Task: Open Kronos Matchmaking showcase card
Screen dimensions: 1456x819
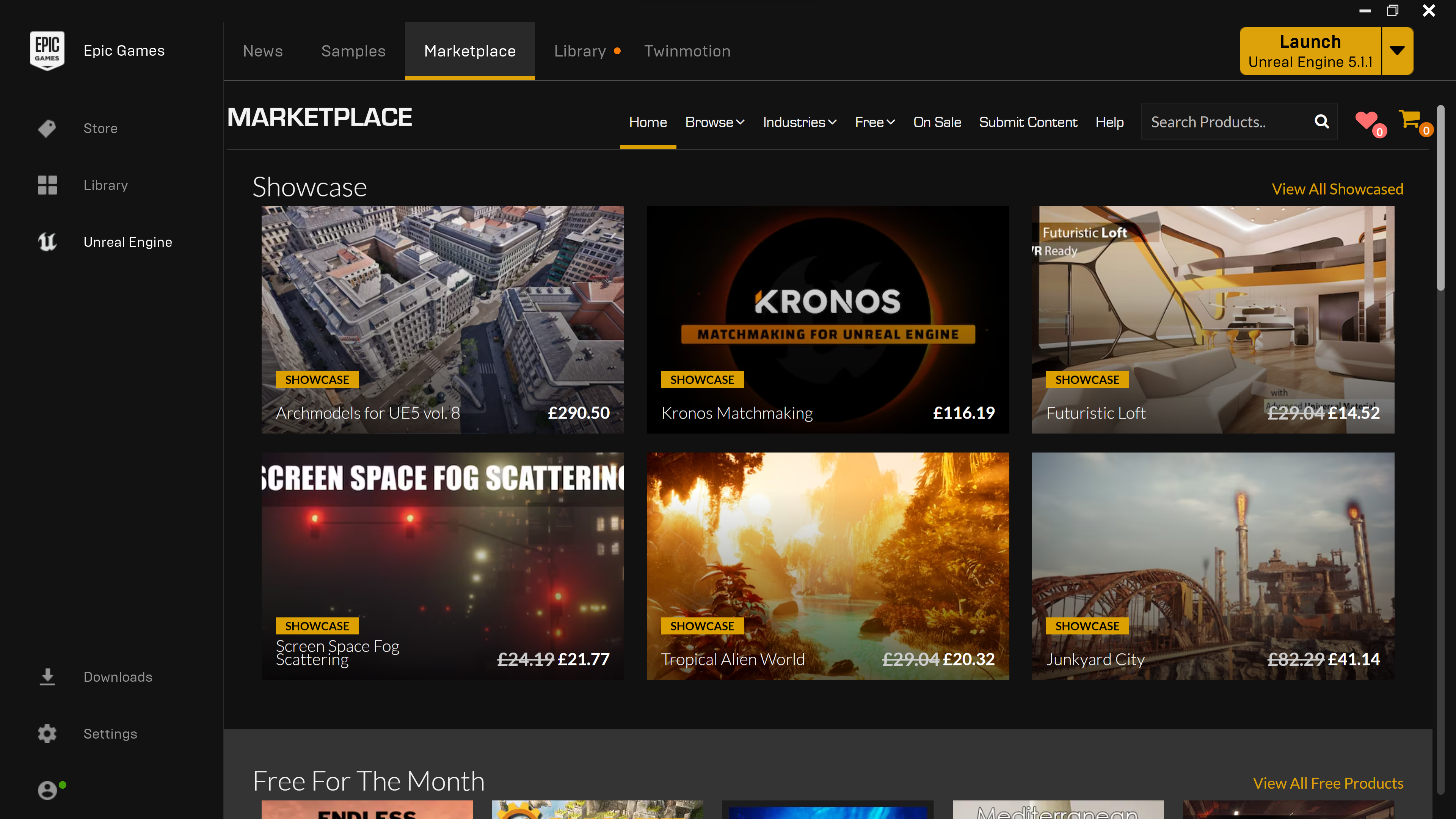Action: click(x=827, y=319)
